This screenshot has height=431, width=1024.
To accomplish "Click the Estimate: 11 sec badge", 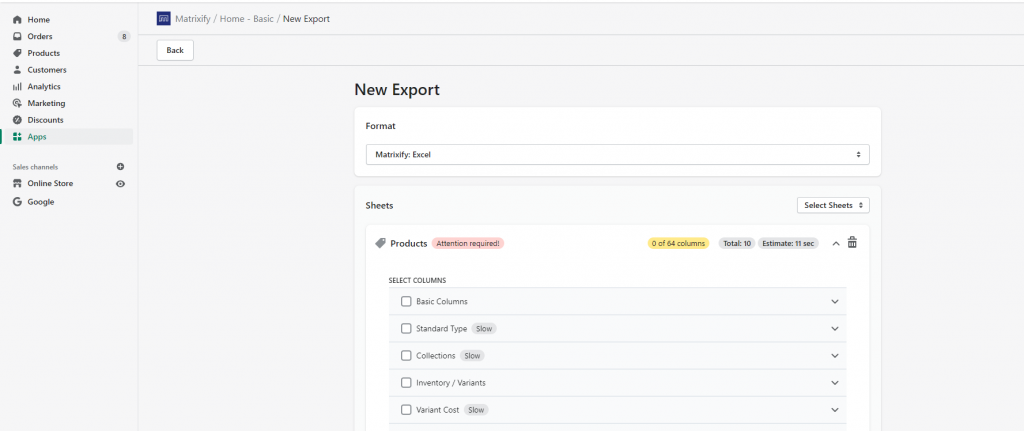I will click(x=788, y=244).
